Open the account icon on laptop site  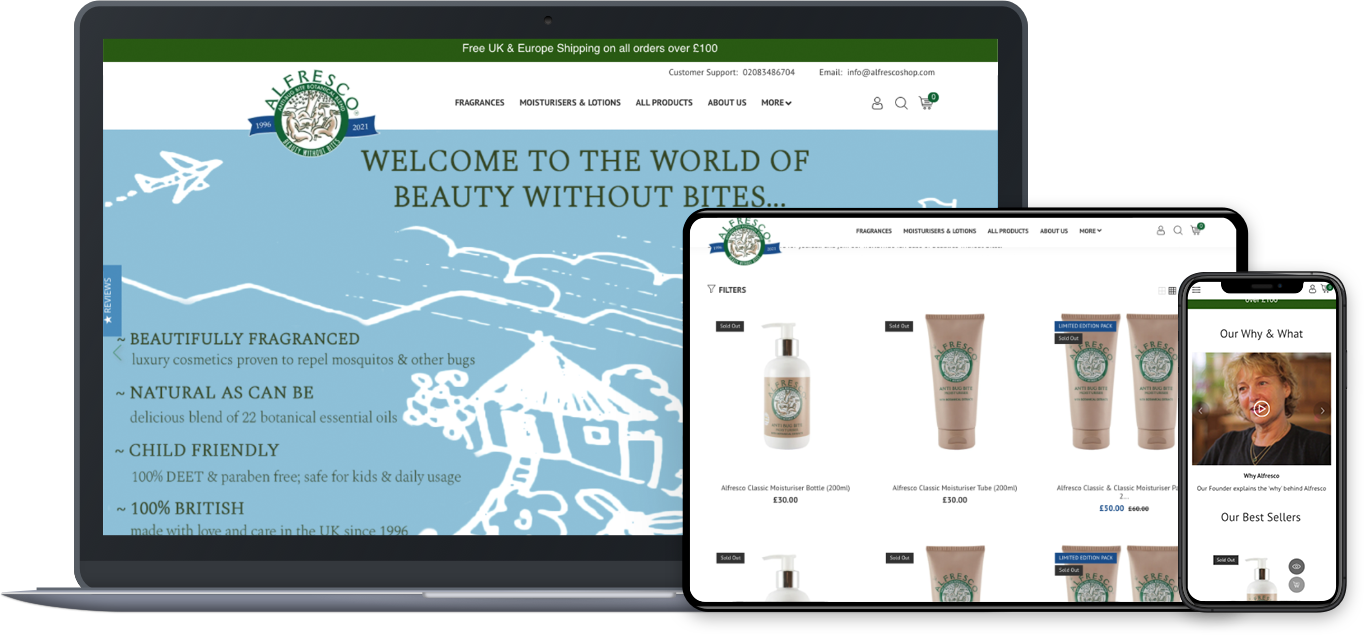click(877, 103)
